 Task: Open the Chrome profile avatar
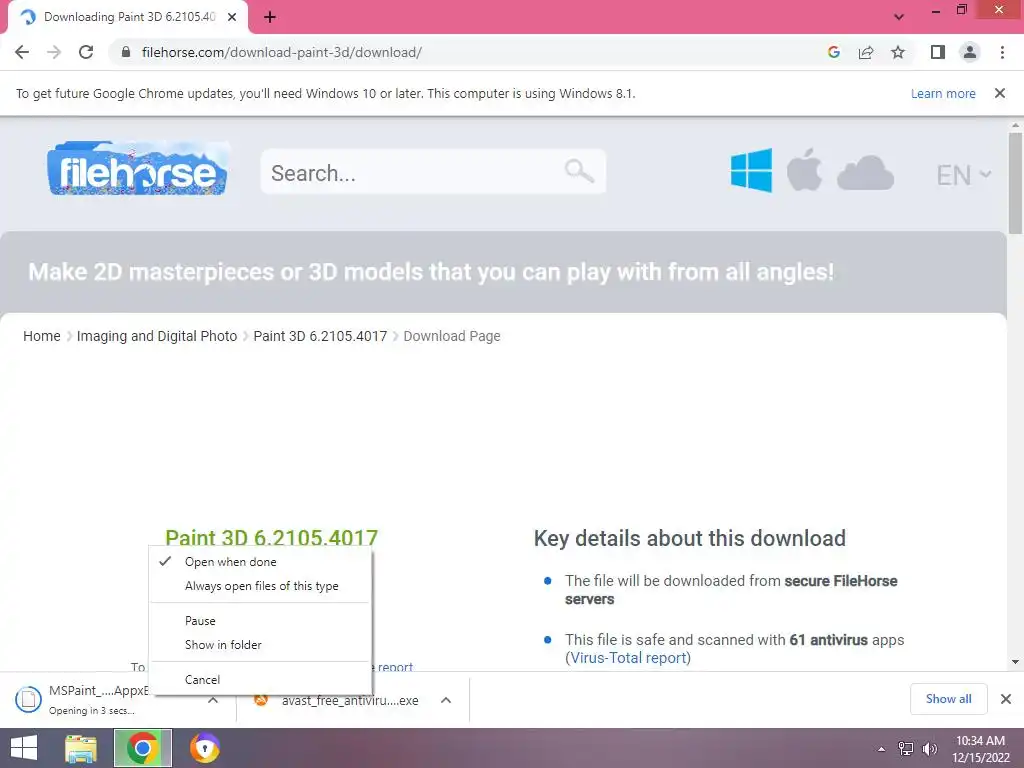click(970, 52)
